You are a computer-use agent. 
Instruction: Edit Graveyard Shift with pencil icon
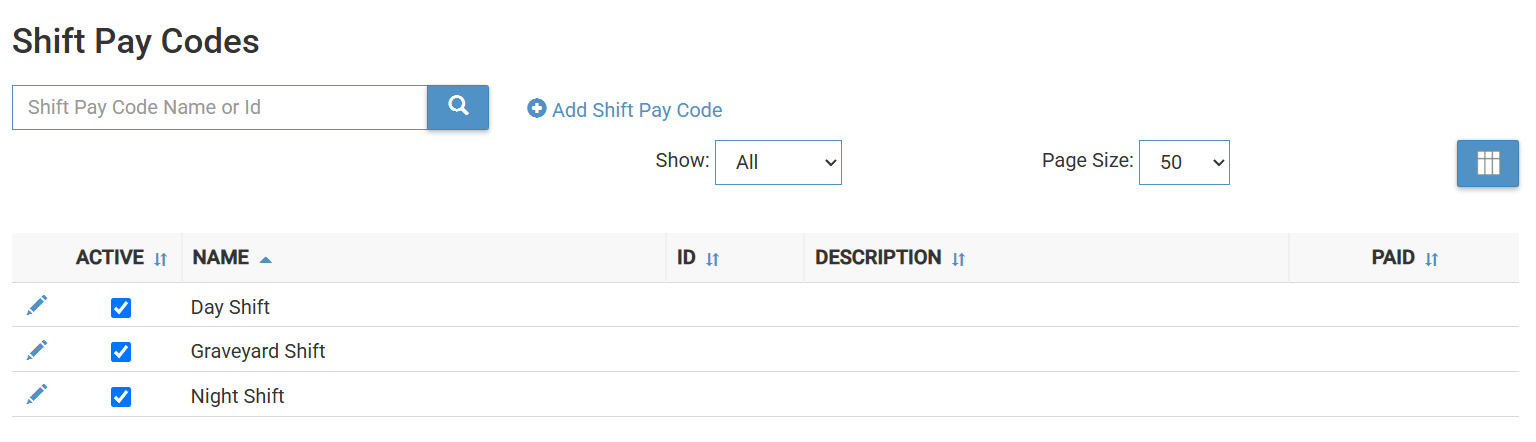click(x=37, y=350)
